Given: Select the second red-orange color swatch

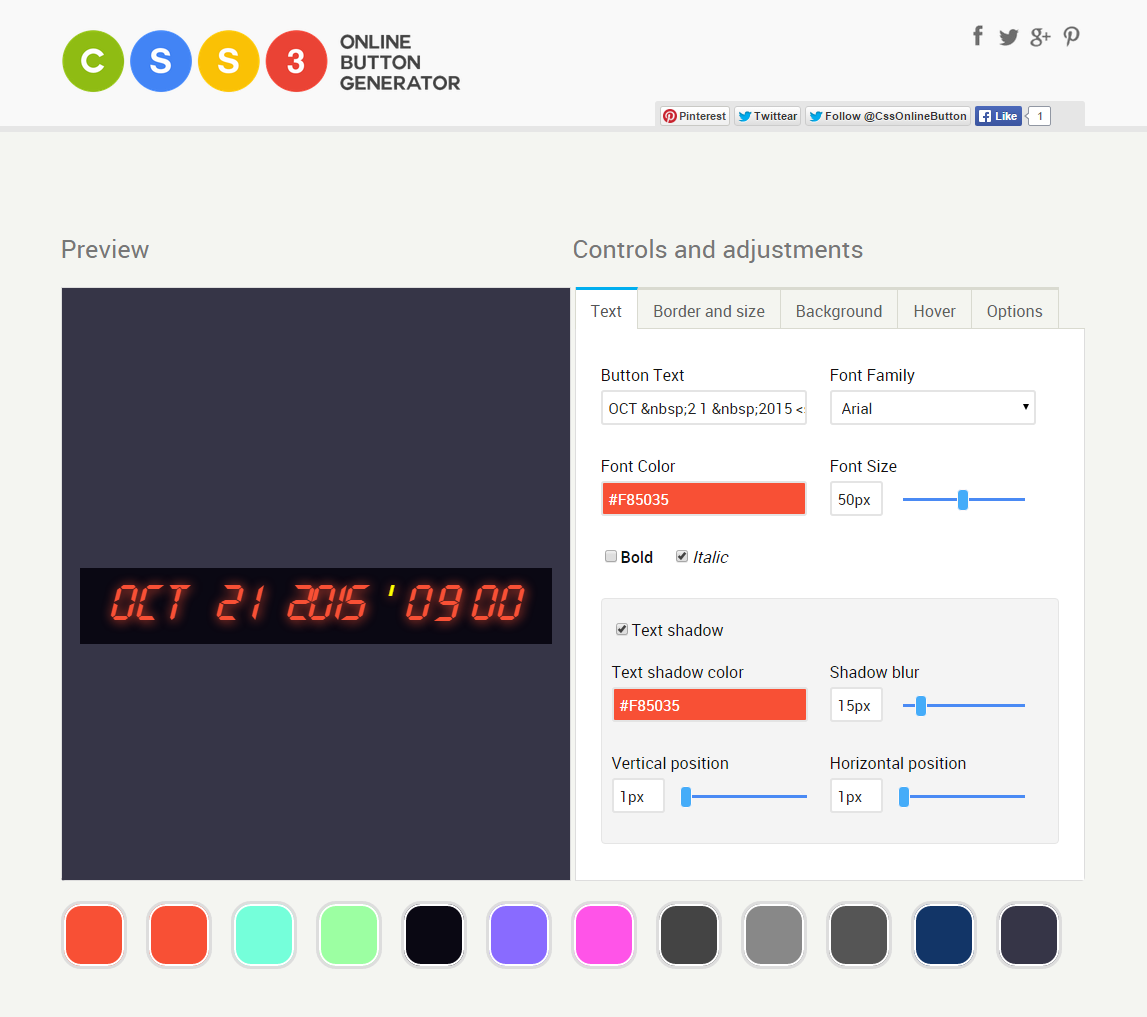Looking at the screenshot, I should click(x=179, y=935).
